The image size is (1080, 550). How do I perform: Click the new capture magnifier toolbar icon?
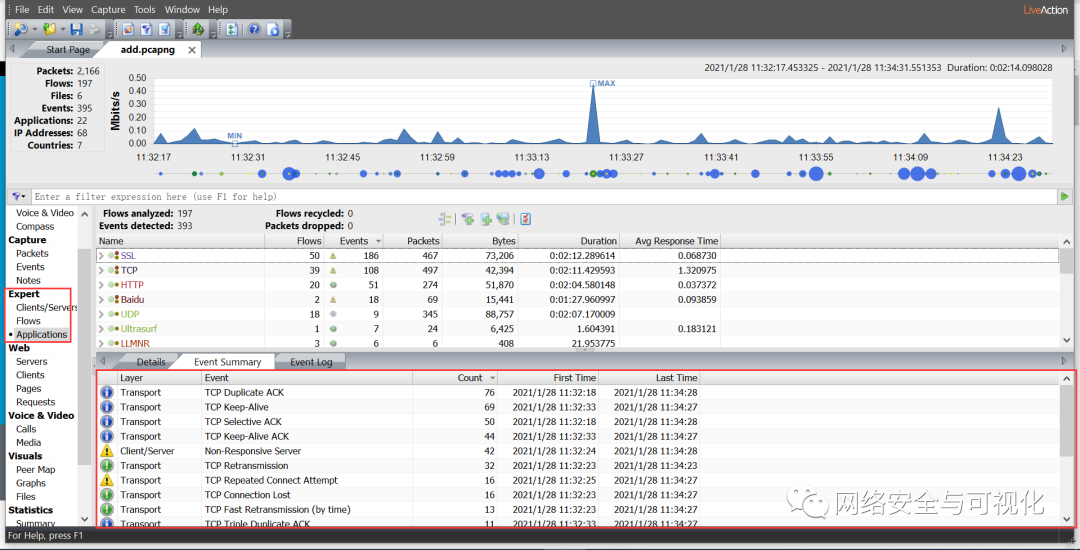click(21, 29)
